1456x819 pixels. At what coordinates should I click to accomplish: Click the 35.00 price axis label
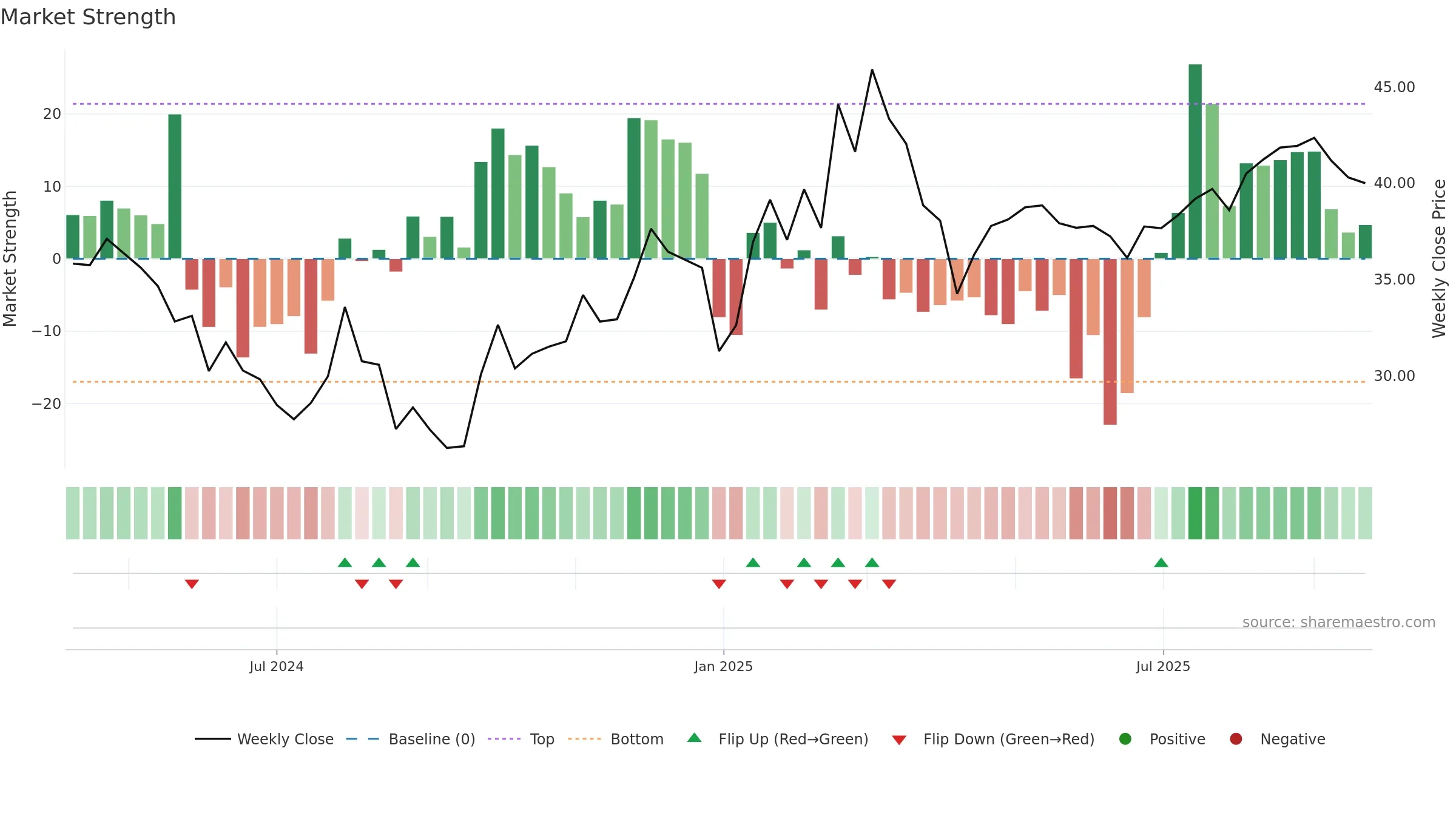pyautogui.click(x=1394, y=280)
